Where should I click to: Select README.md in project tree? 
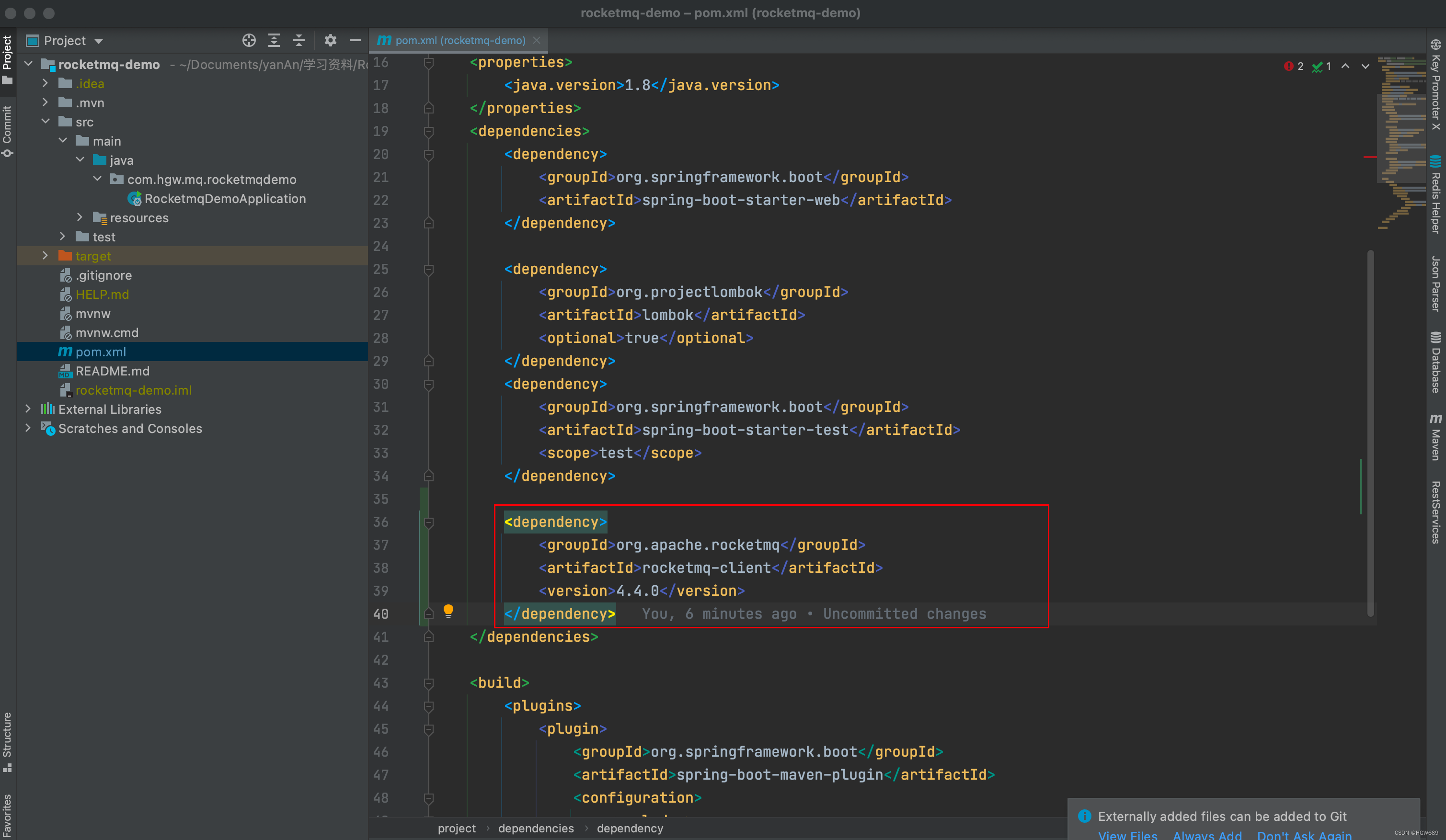tap(112, 371)
